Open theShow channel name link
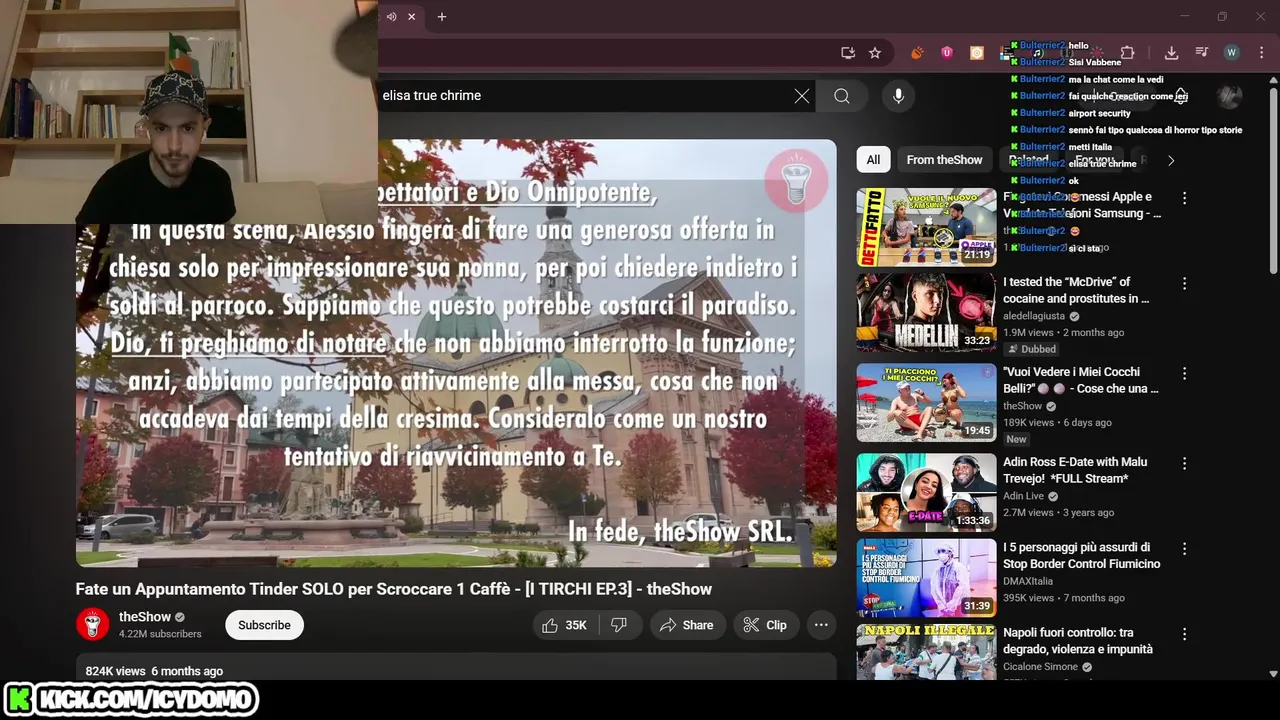Image resolution: width=1280 pixels, height=720 pixels. 145,617
